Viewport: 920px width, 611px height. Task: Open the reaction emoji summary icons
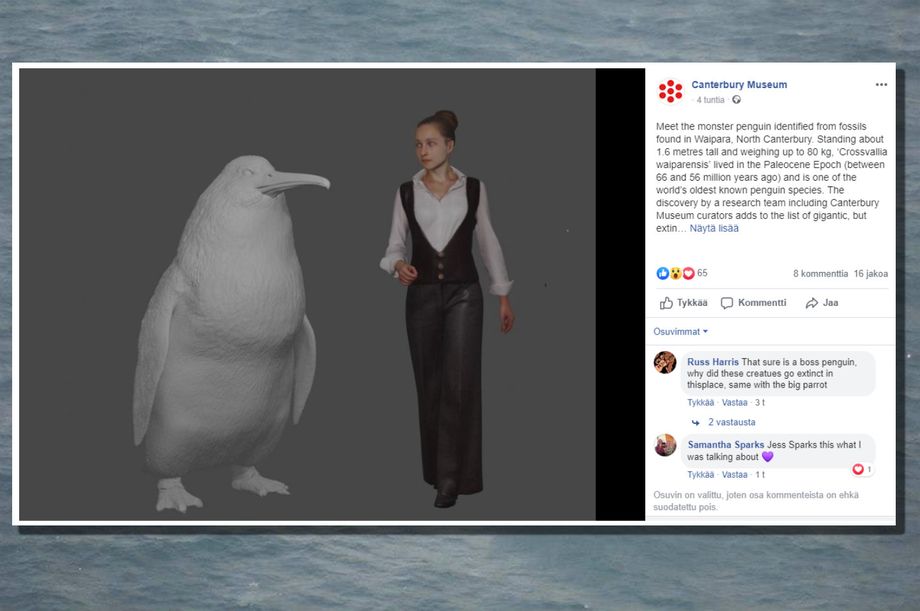tap(675, 273)
